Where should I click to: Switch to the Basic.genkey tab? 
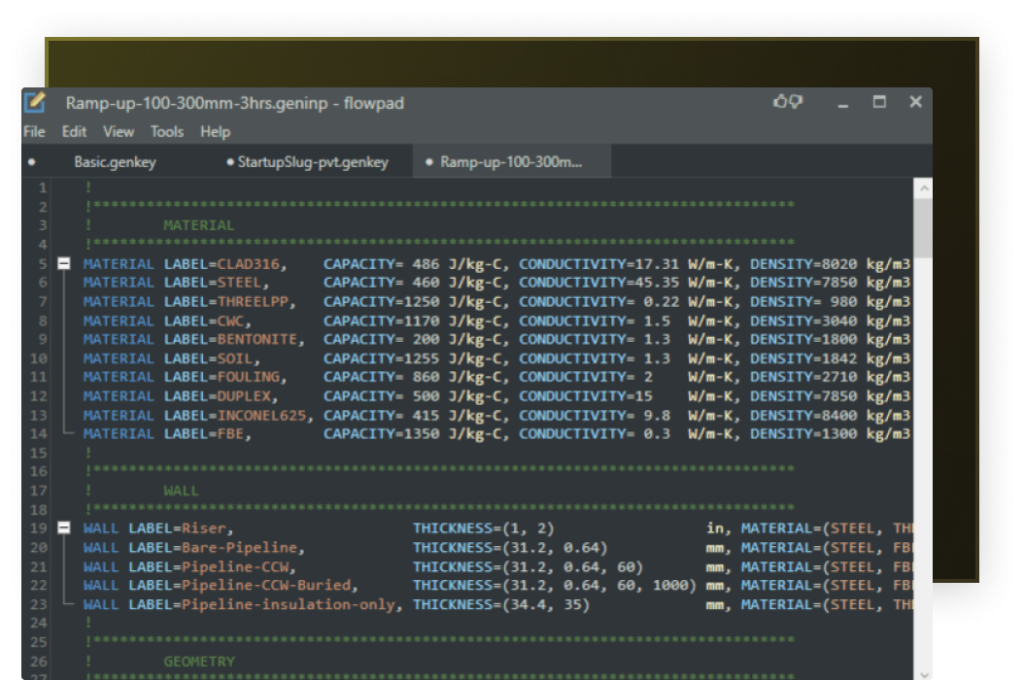(x=115, y=162)
